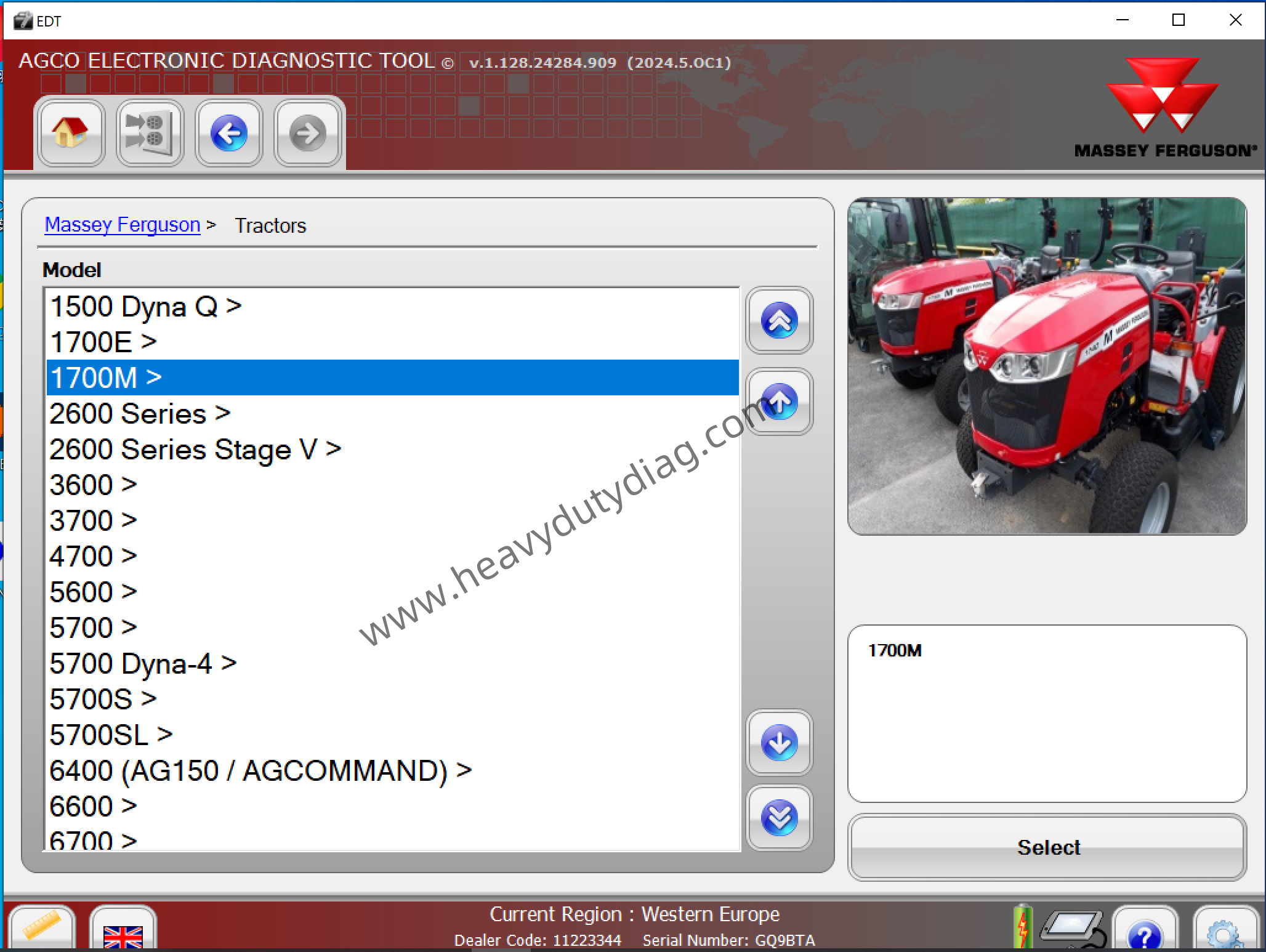Move list selection up one item
1266x952 pixels.
pos(780,401)
